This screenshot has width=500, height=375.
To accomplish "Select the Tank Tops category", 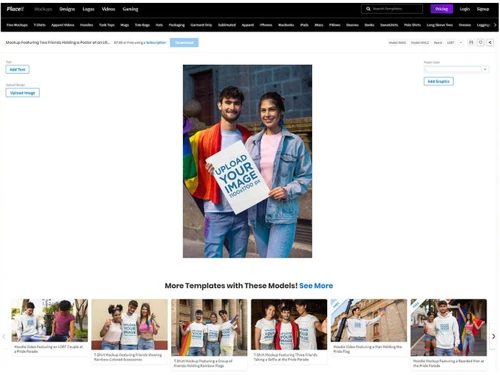I will (x=107, y=25).
